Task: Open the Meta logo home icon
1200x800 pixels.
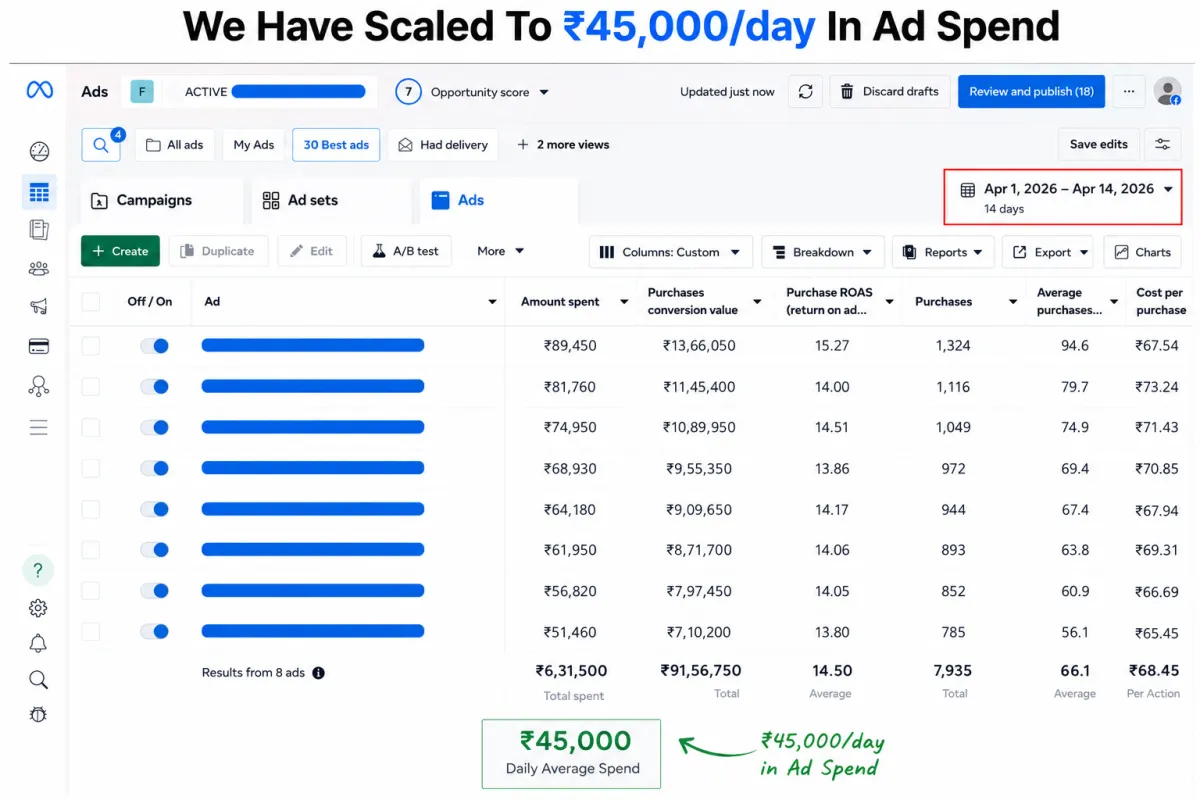Action: 39,91
